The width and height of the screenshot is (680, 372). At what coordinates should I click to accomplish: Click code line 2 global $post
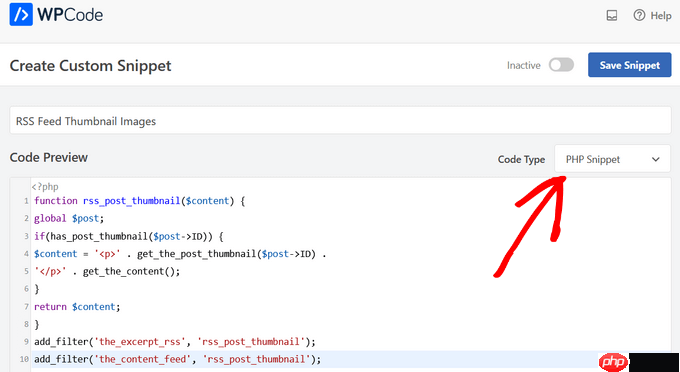[69, 219]
